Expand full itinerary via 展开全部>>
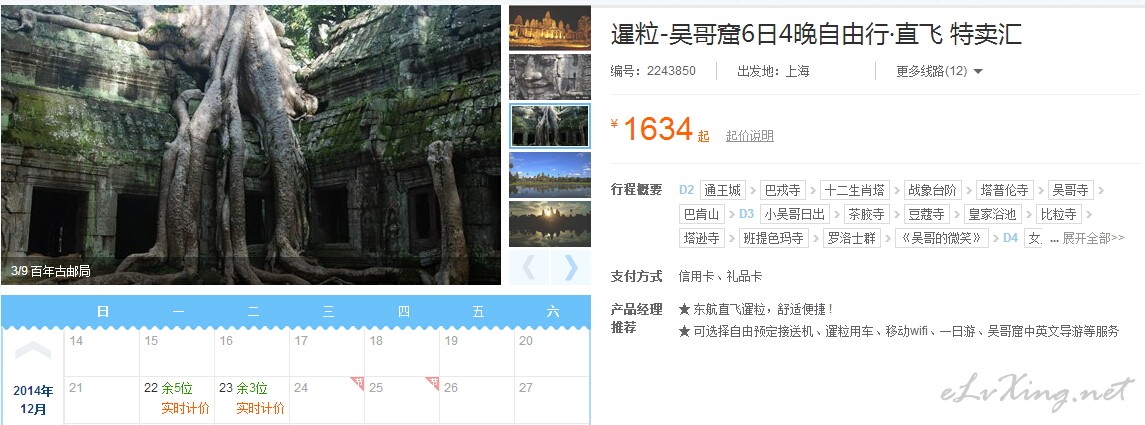The width and height of the screenshot is (1145, 425). point(1093,238)
